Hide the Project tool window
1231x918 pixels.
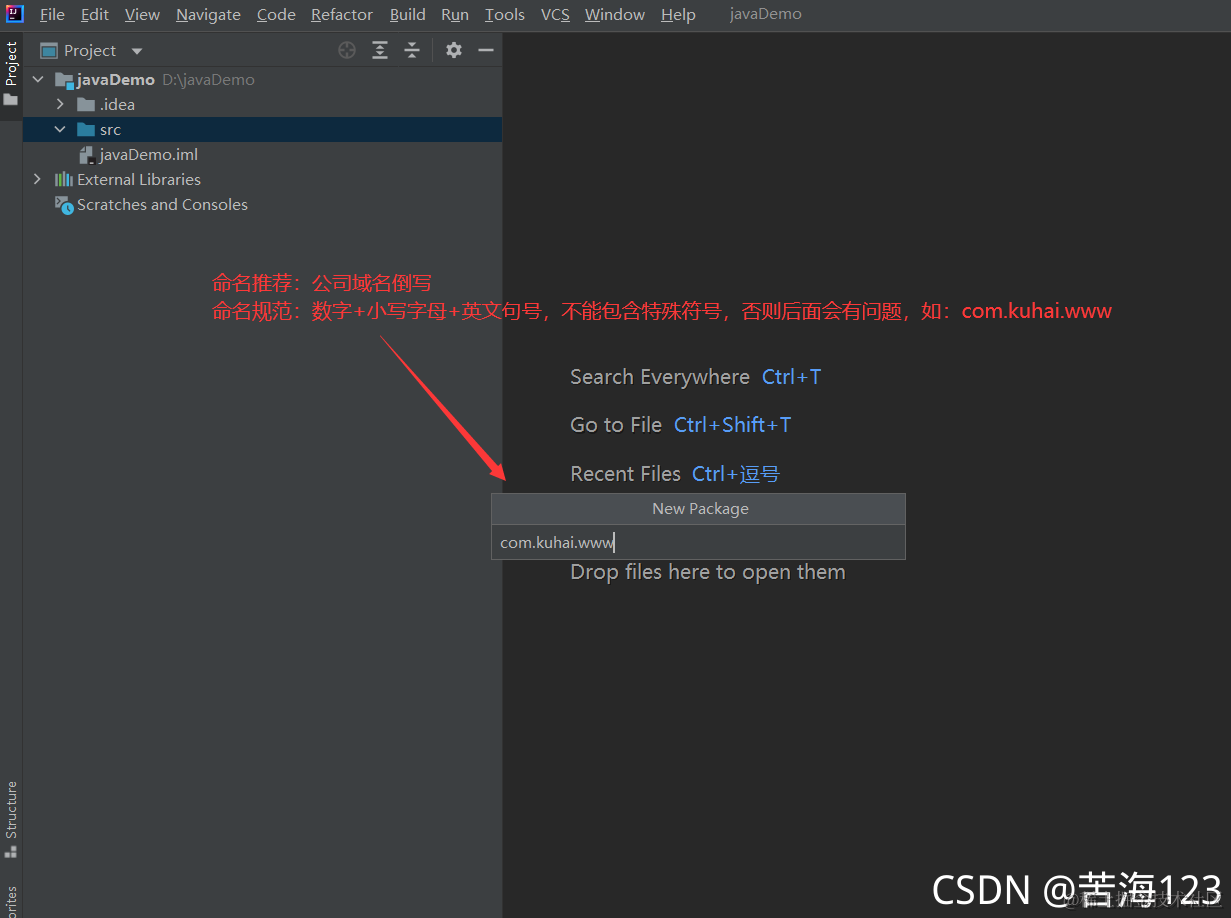pos(486,50)
